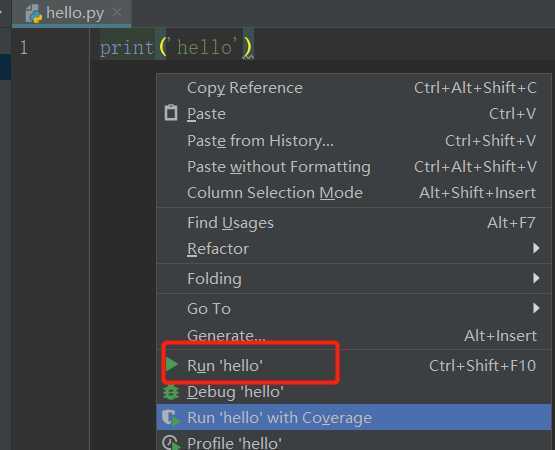Viewport: 555px width, 450px height.
Task: Click the coverage shield icon
Action: [171, 417]
